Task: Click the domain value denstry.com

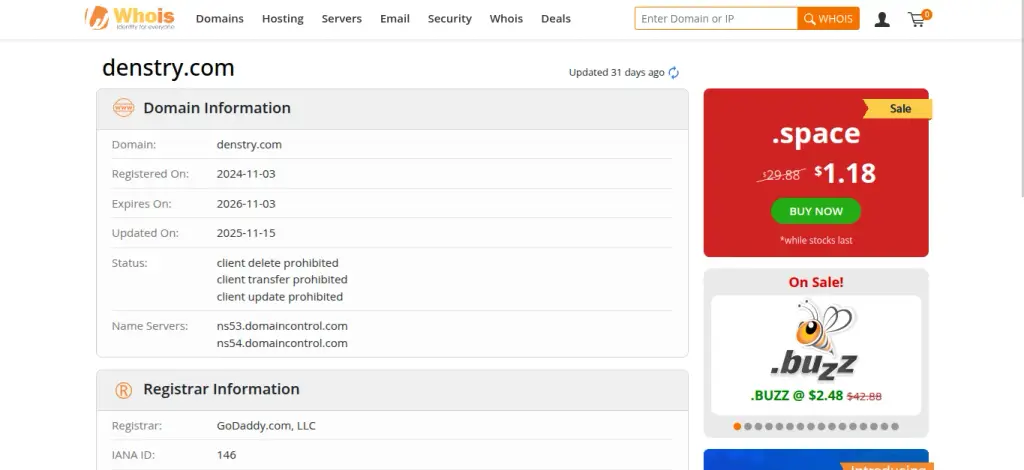Action: coord(249,144)
